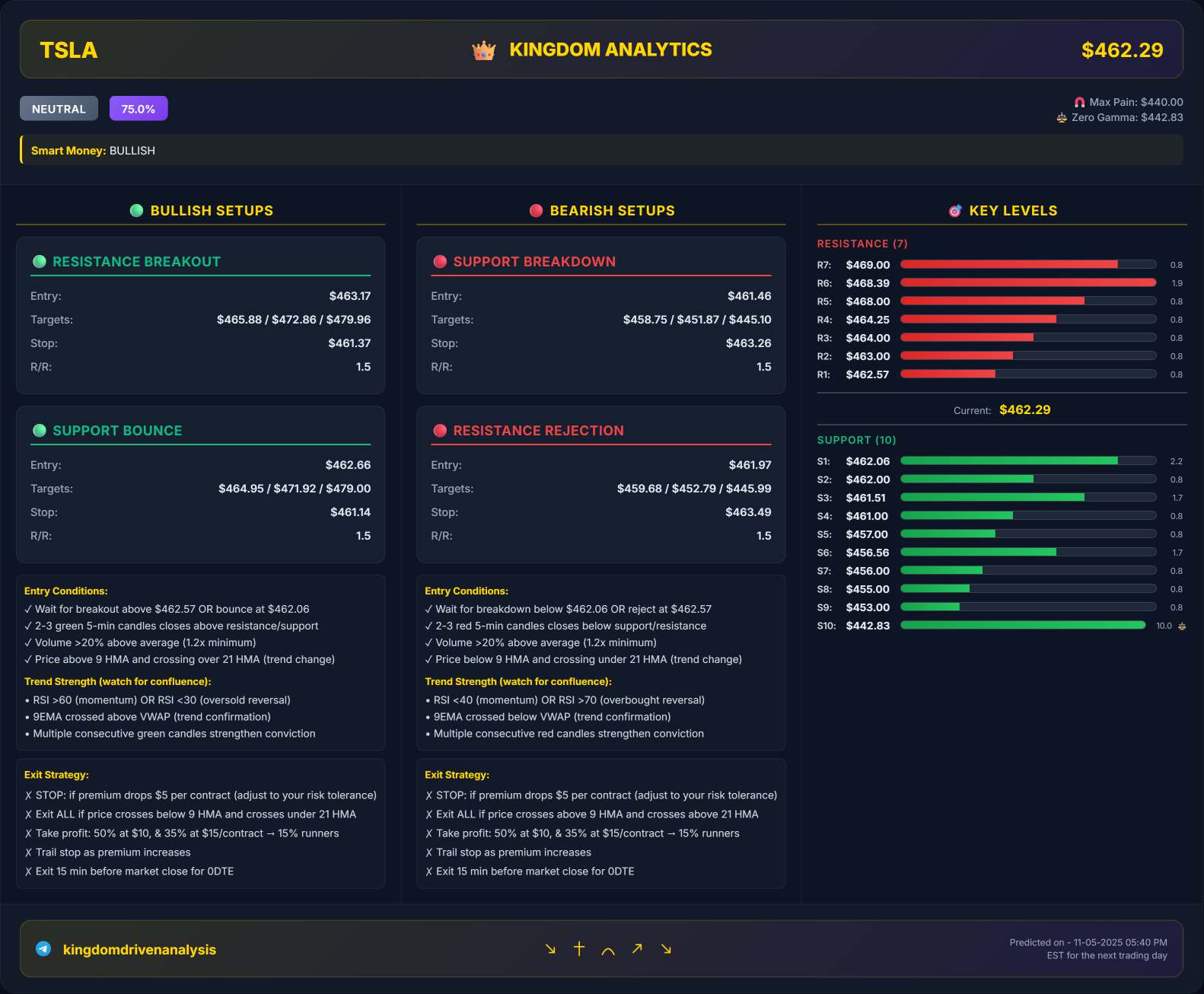Click the red dot by Bearish Setups
Screen dimensions: 1204x994
536,211
